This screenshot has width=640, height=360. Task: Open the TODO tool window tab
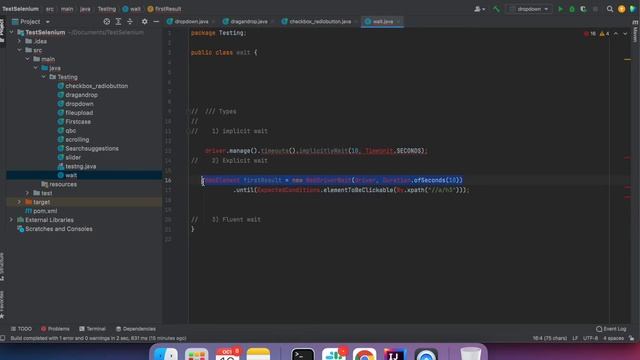point(21,329)
